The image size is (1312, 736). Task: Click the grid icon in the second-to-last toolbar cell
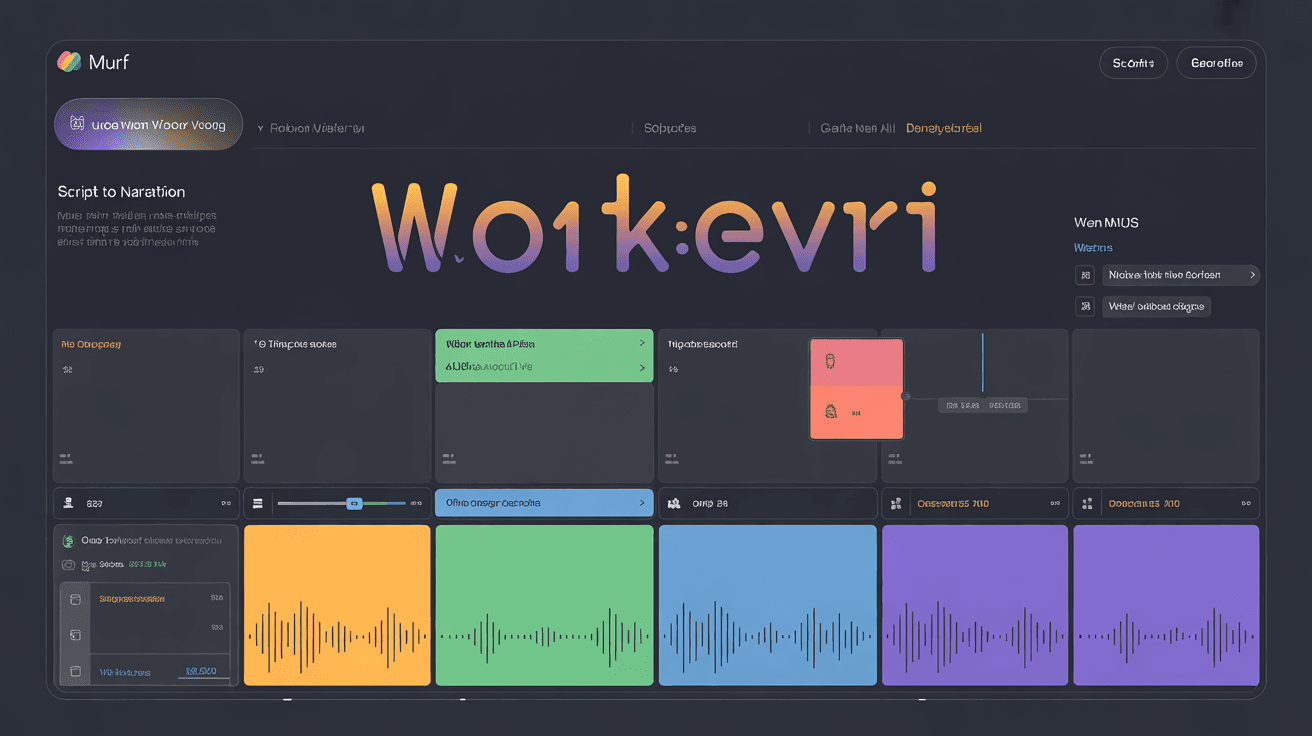pos(896,503)
